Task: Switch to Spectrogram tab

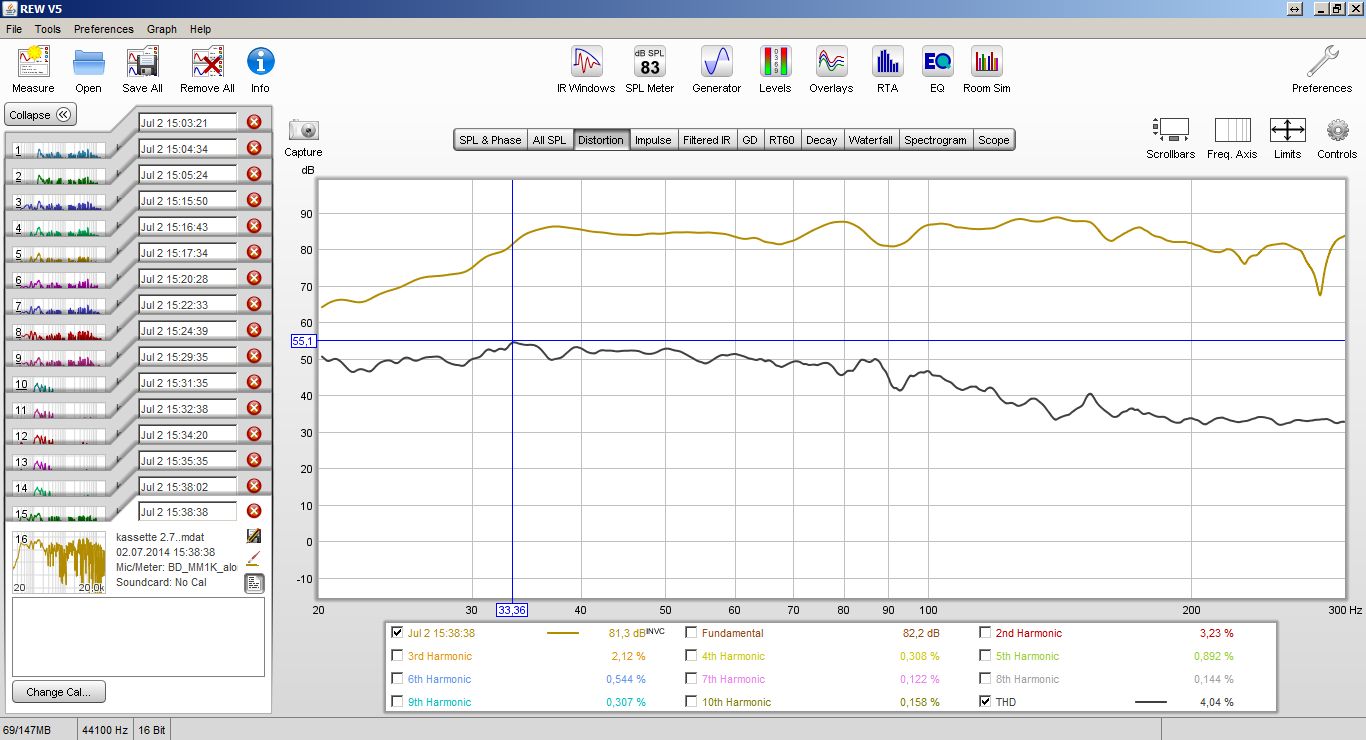Action: coord(935,140)
